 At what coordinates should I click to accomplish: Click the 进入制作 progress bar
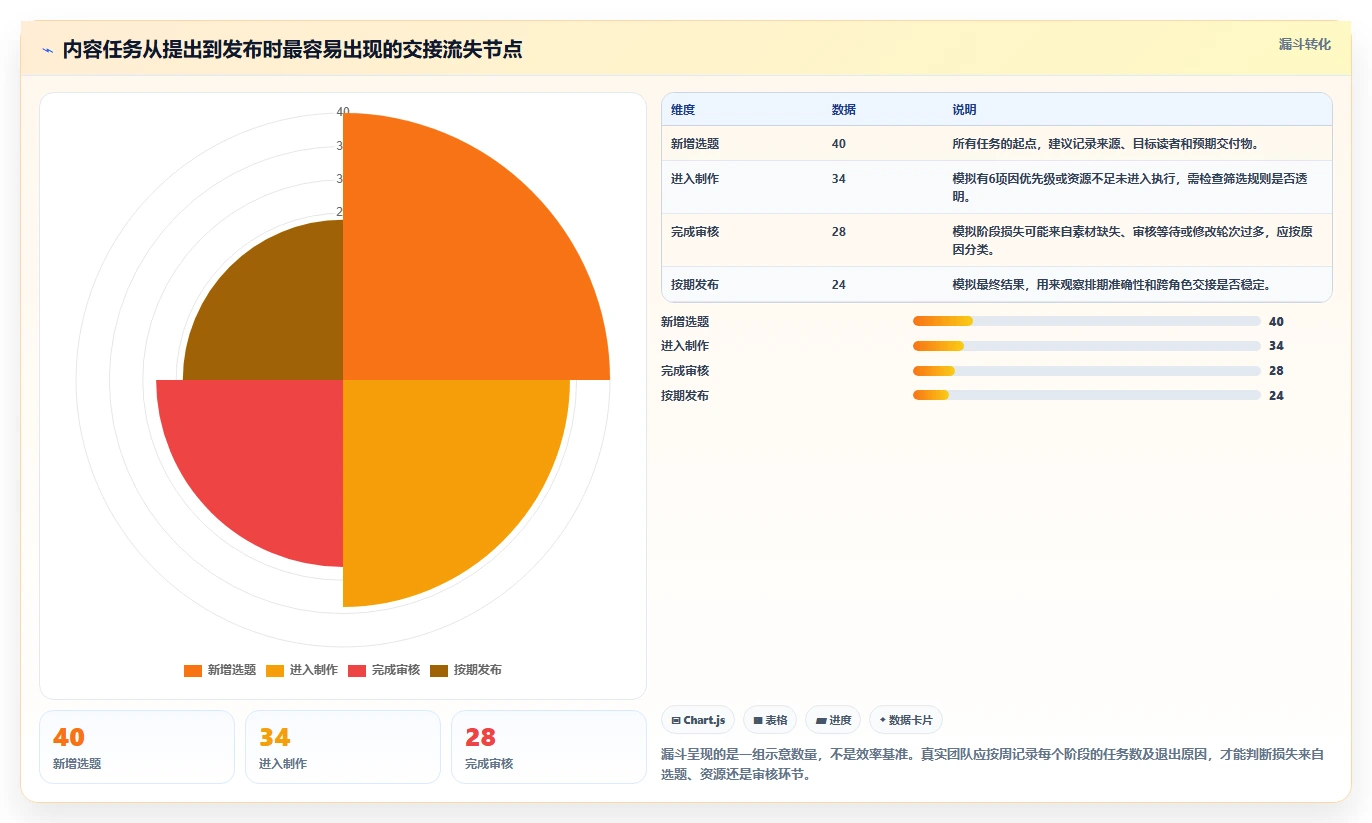coord(1086,346)
